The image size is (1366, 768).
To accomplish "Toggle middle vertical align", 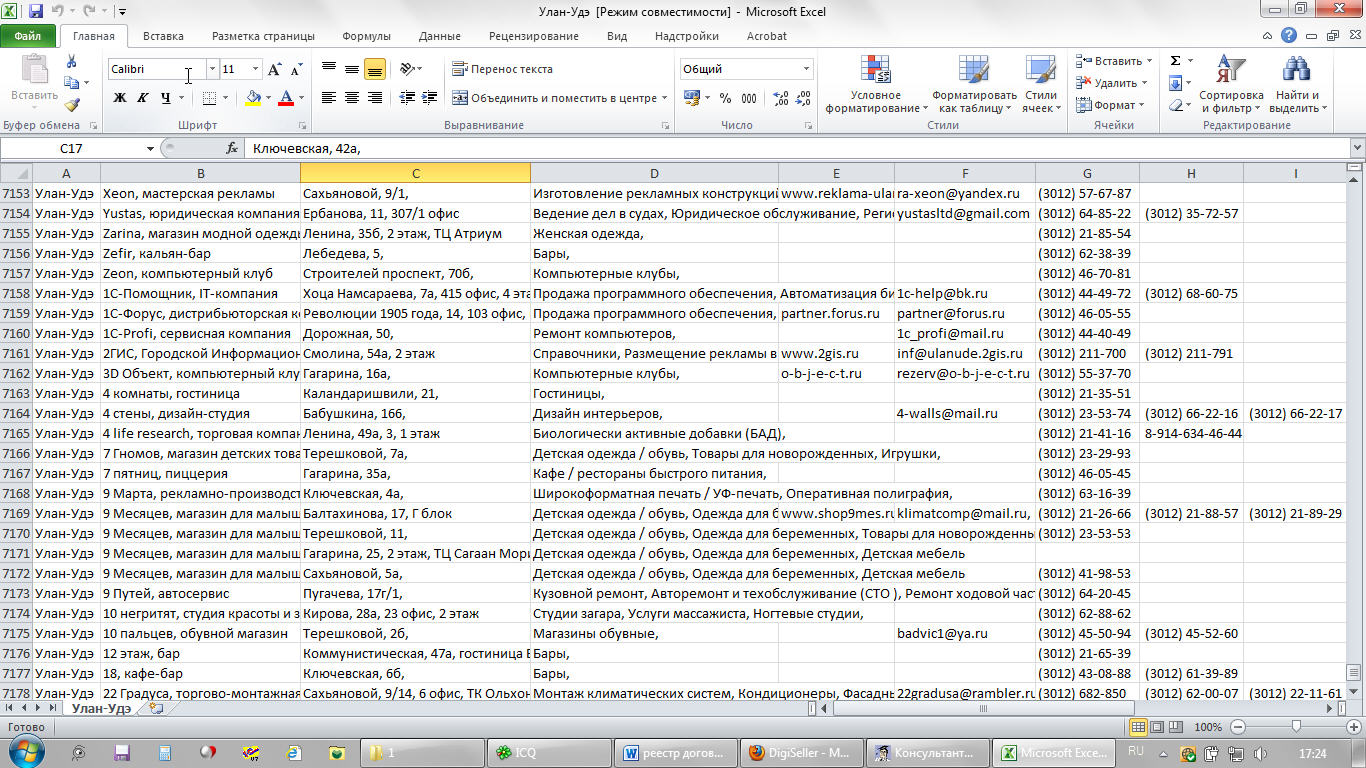I will tap(352, 69).
